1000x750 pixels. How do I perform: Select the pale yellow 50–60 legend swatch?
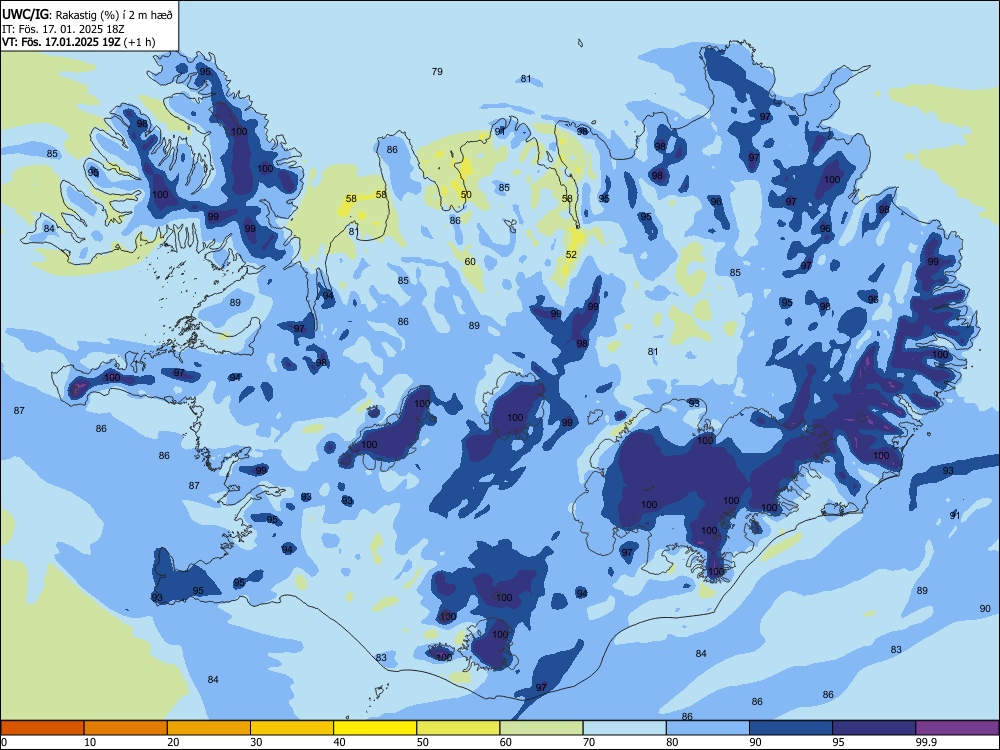click(x=458, y=728)
